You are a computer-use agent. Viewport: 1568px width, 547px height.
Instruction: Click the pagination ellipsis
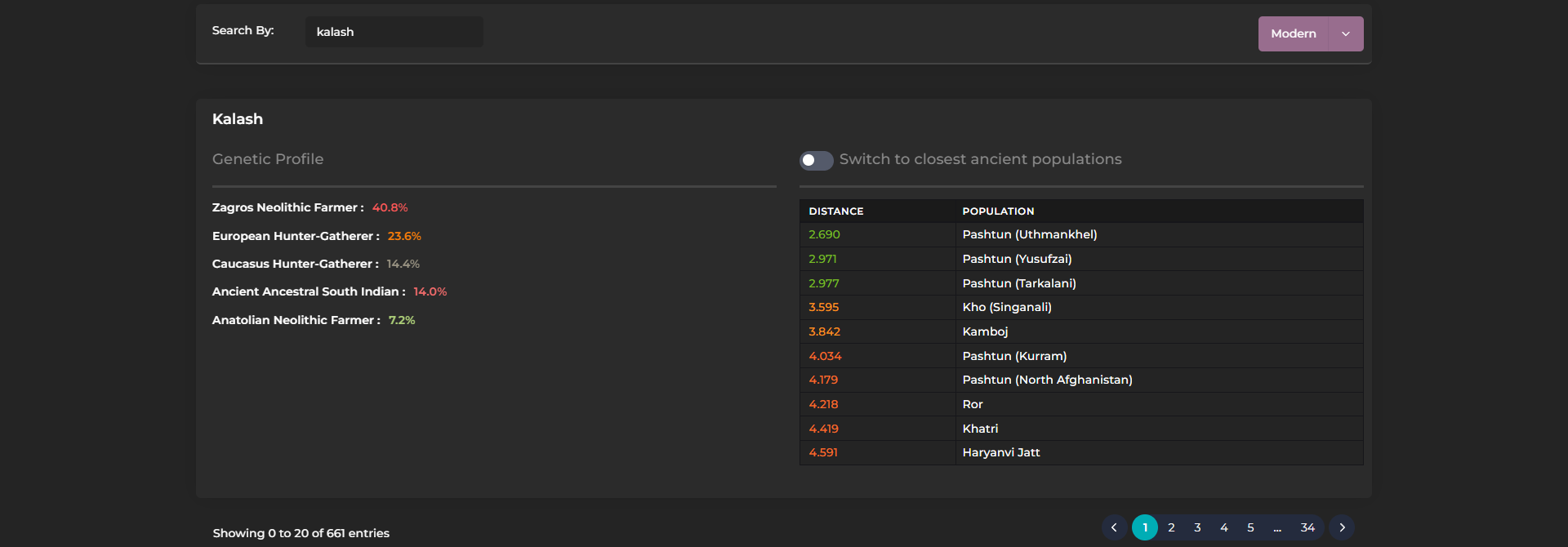[x=1277, y=528]
